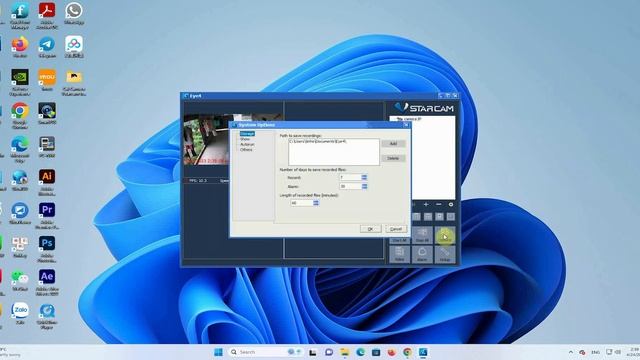This screenshot has height=360, width=640.
Task: Open Telegram desktop shortcut
Action: 47,47
